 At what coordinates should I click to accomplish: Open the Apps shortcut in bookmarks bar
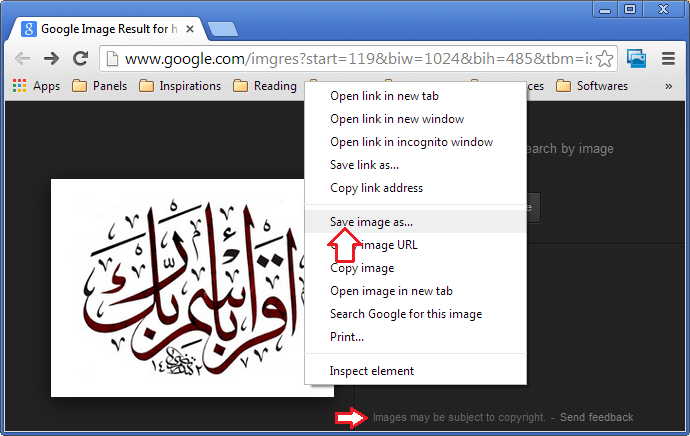click(x=37, y=86)
